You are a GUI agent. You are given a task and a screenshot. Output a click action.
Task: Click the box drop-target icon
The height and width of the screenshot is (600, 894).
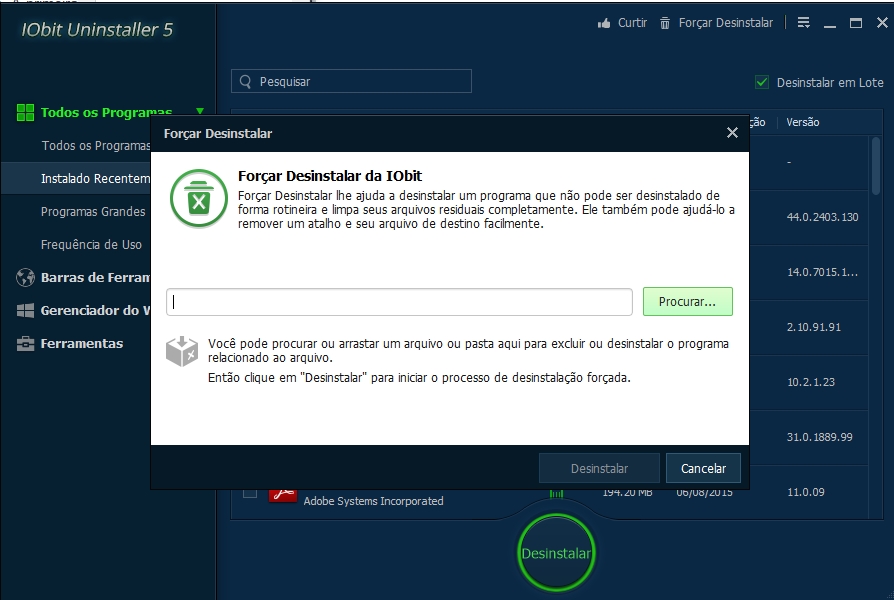click(x=182, y=351)
